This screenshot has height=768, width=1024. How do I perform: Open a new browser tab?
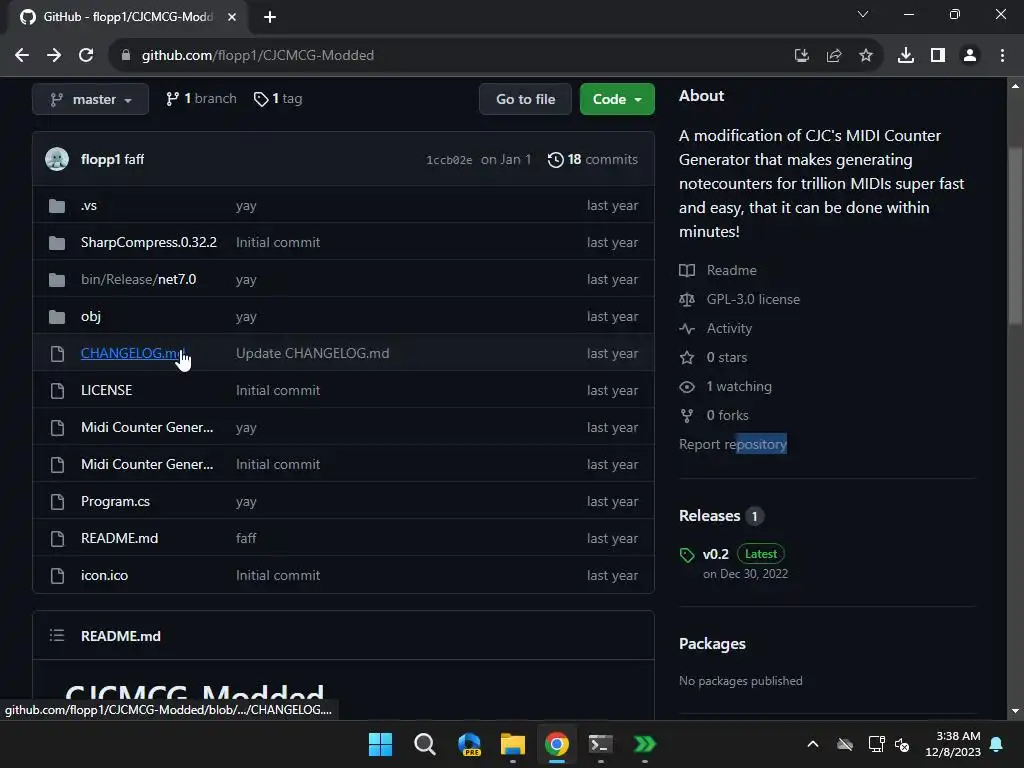(x=270, y=17)
